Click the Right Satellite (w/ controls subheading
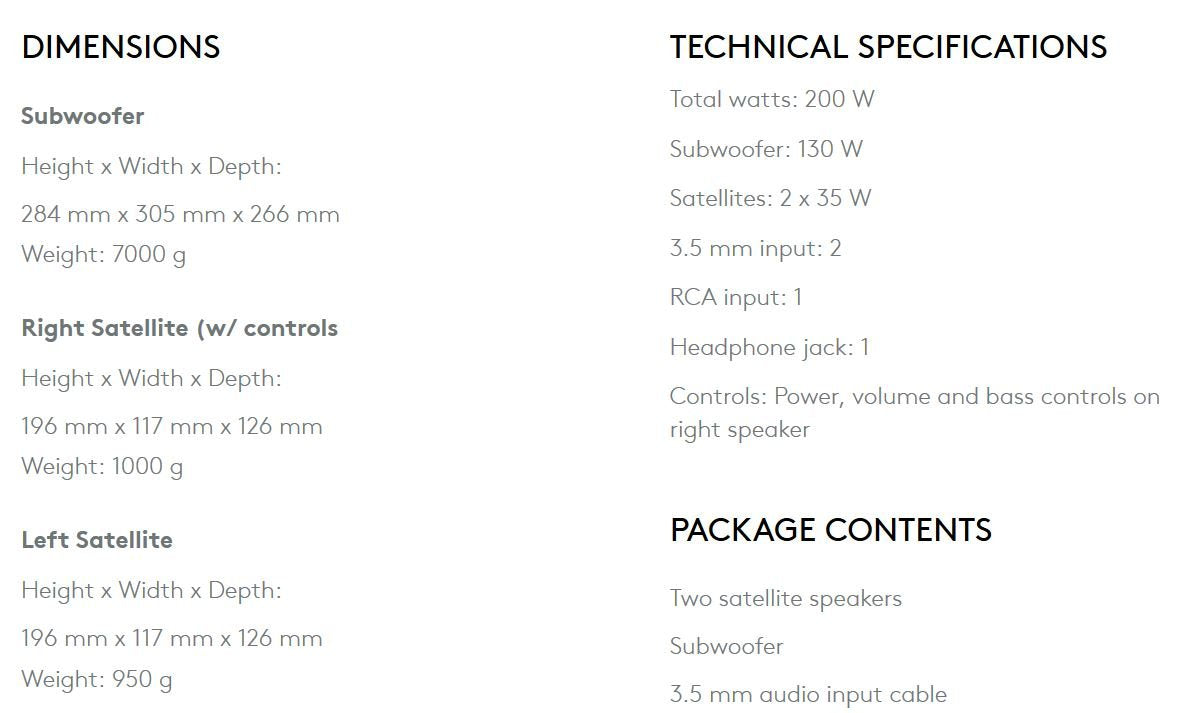The image size is (1190, 713). point(180,328)
